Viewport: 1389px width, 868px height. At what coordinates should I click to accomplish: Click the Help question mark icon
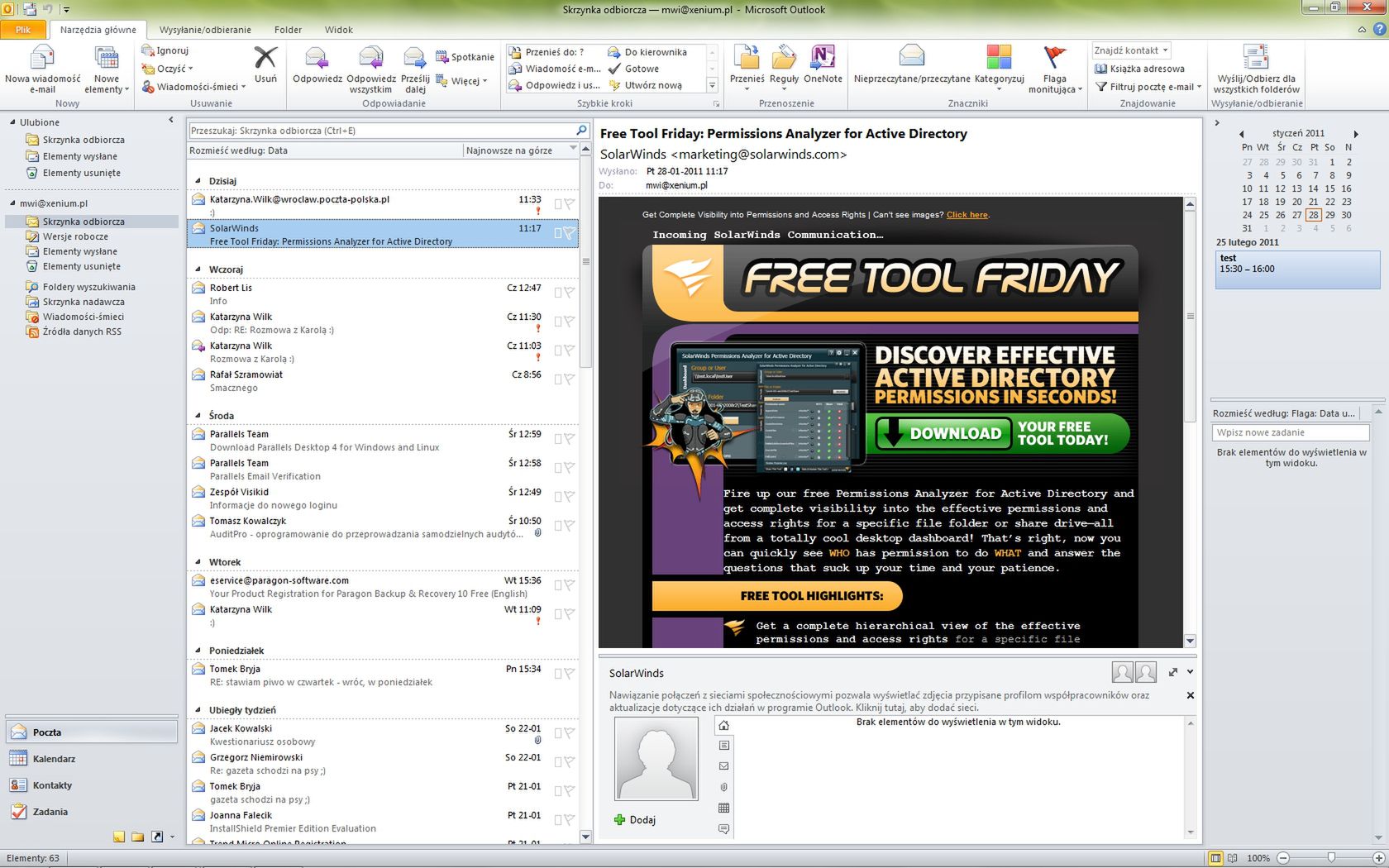pyautogui.click(x=1378, y=30)
